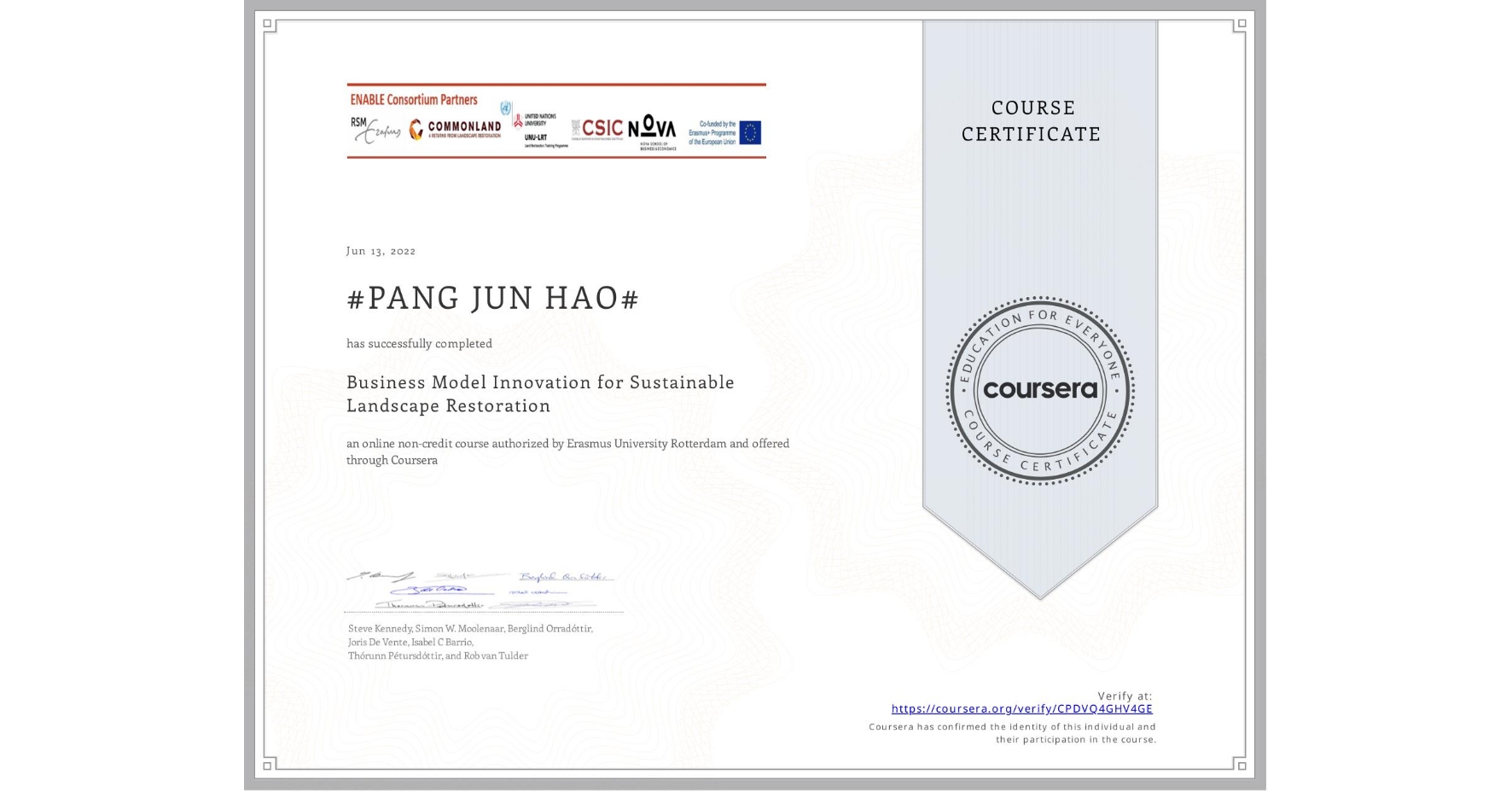This screenshot has width=1512, height=792.
Task: Click the Erasmus University Rotterdam course description text
Action: pos(567,451)
